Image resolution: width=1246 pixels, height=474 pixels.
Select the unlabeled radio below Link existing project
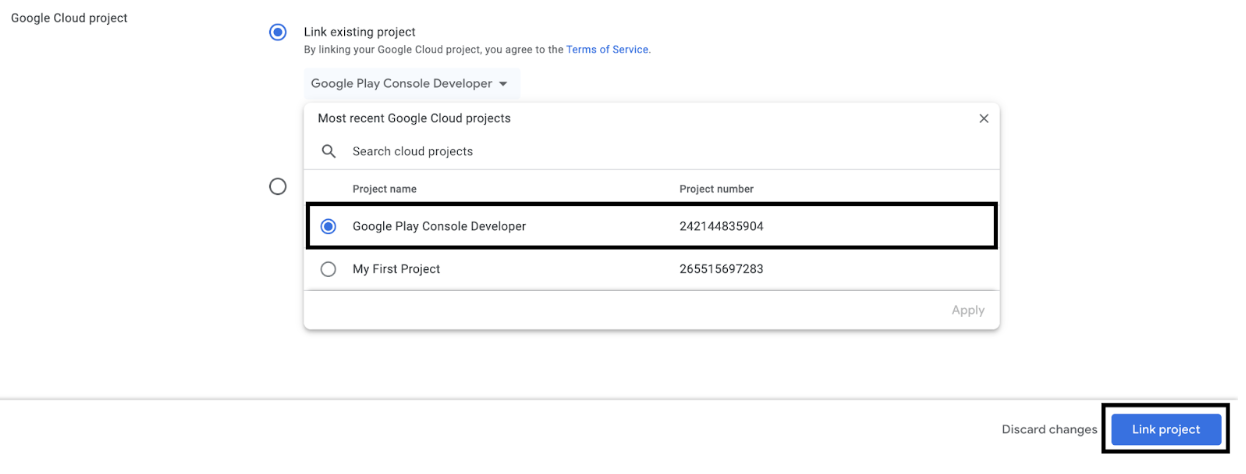278,187
